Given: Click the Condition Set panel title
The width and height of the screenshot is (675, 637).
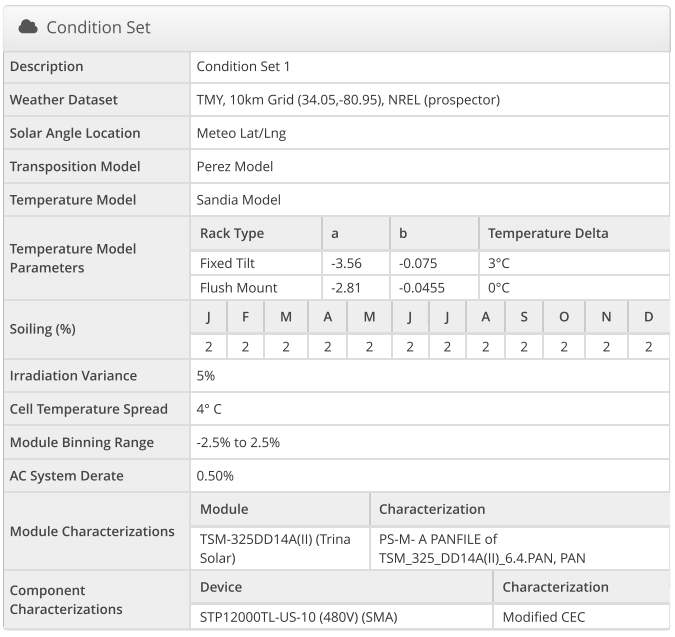Looking at the screenshot, I should pos(98,27).
